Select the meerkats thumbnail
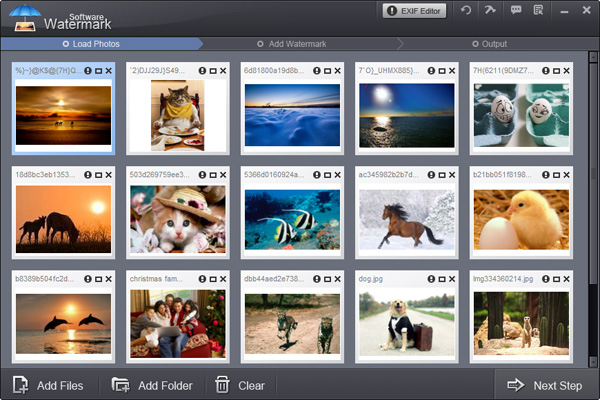This screenshot has height=400, width=600. pos(521,324)
